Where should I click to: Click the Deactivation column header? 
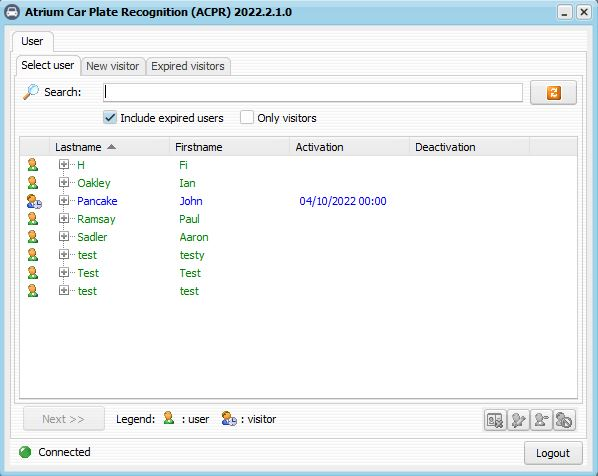(470, 147)
